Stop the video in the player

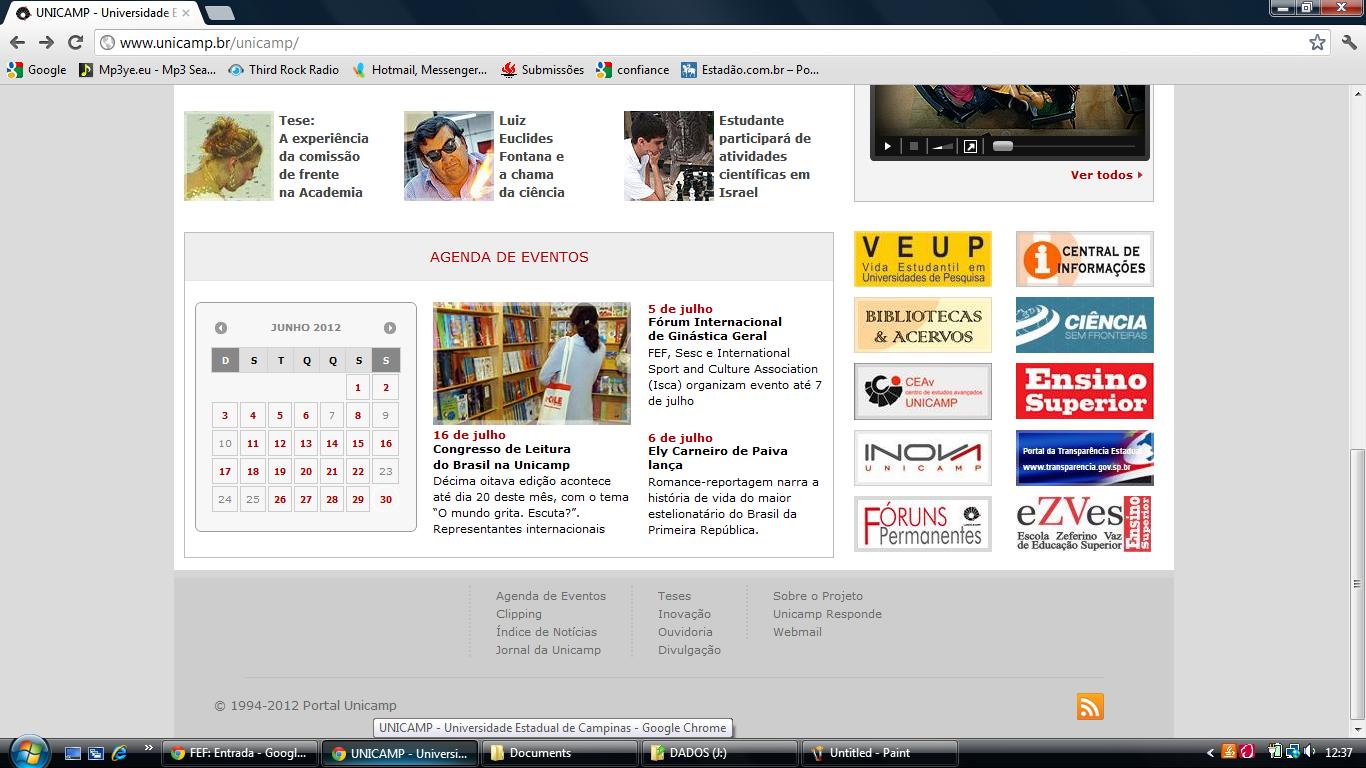pyautogui.click(x=913, y=146)
